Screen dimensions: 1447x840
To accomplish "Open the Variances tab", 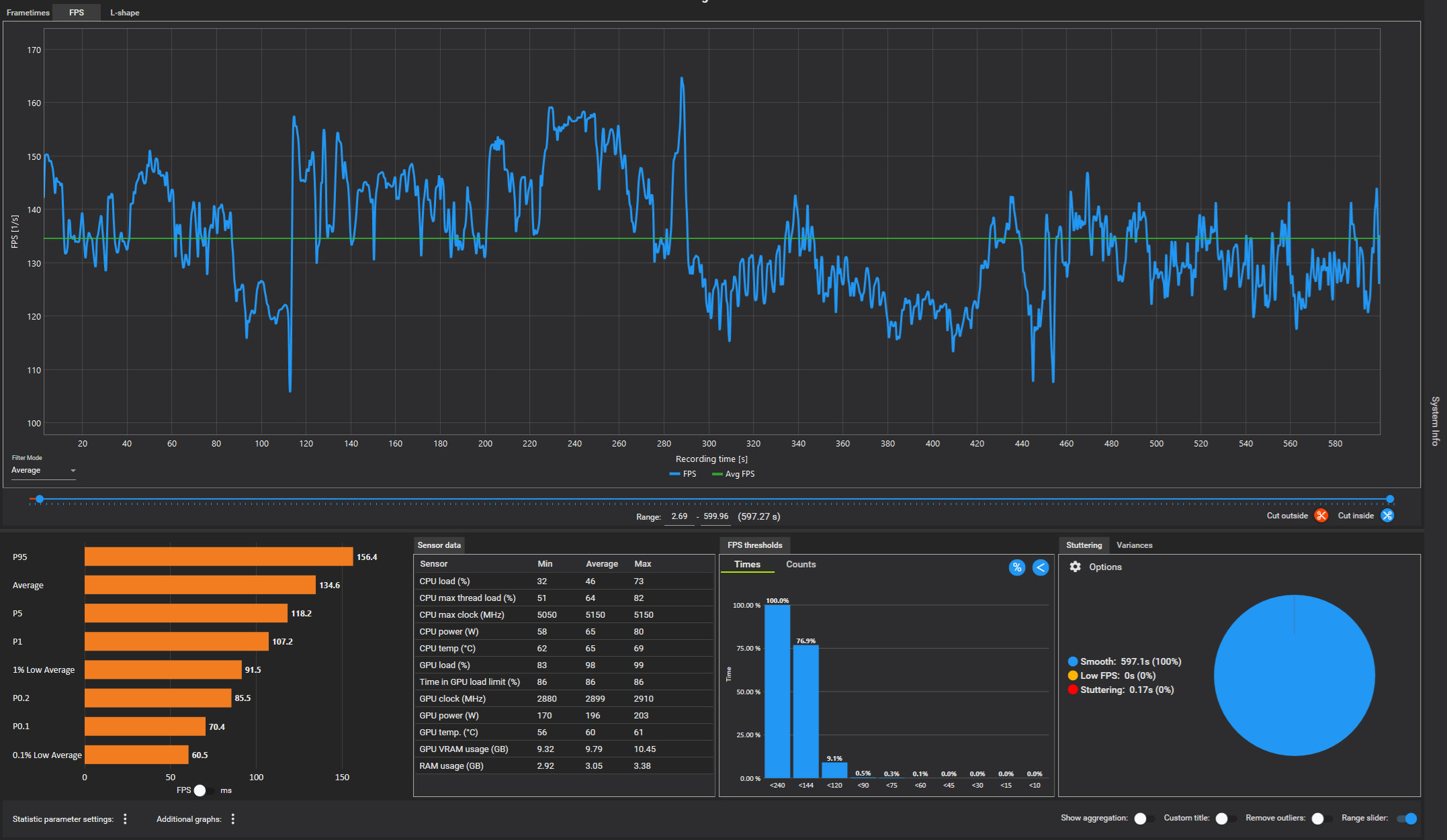I will (1134, 545).
